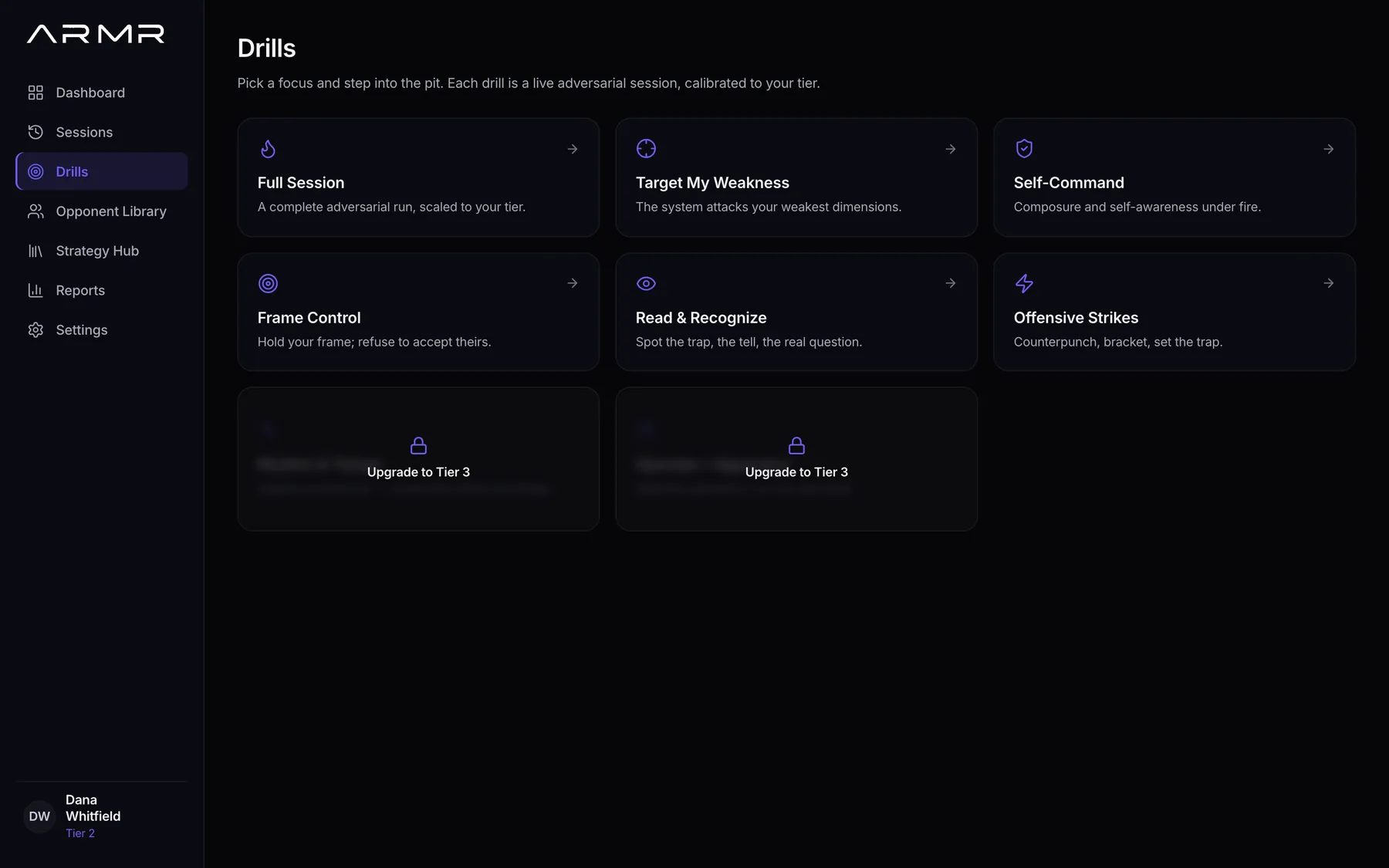Image resolution: width=1389 pixels, height=868 pixels.
Task: Launch the Frame Control drill
Action: 418,312
